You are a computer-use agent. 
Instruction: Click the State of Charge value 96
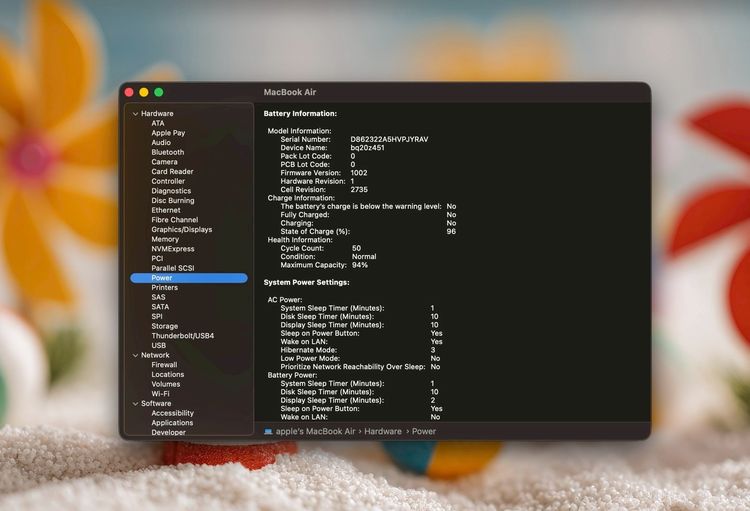click(x=451, y=232)
